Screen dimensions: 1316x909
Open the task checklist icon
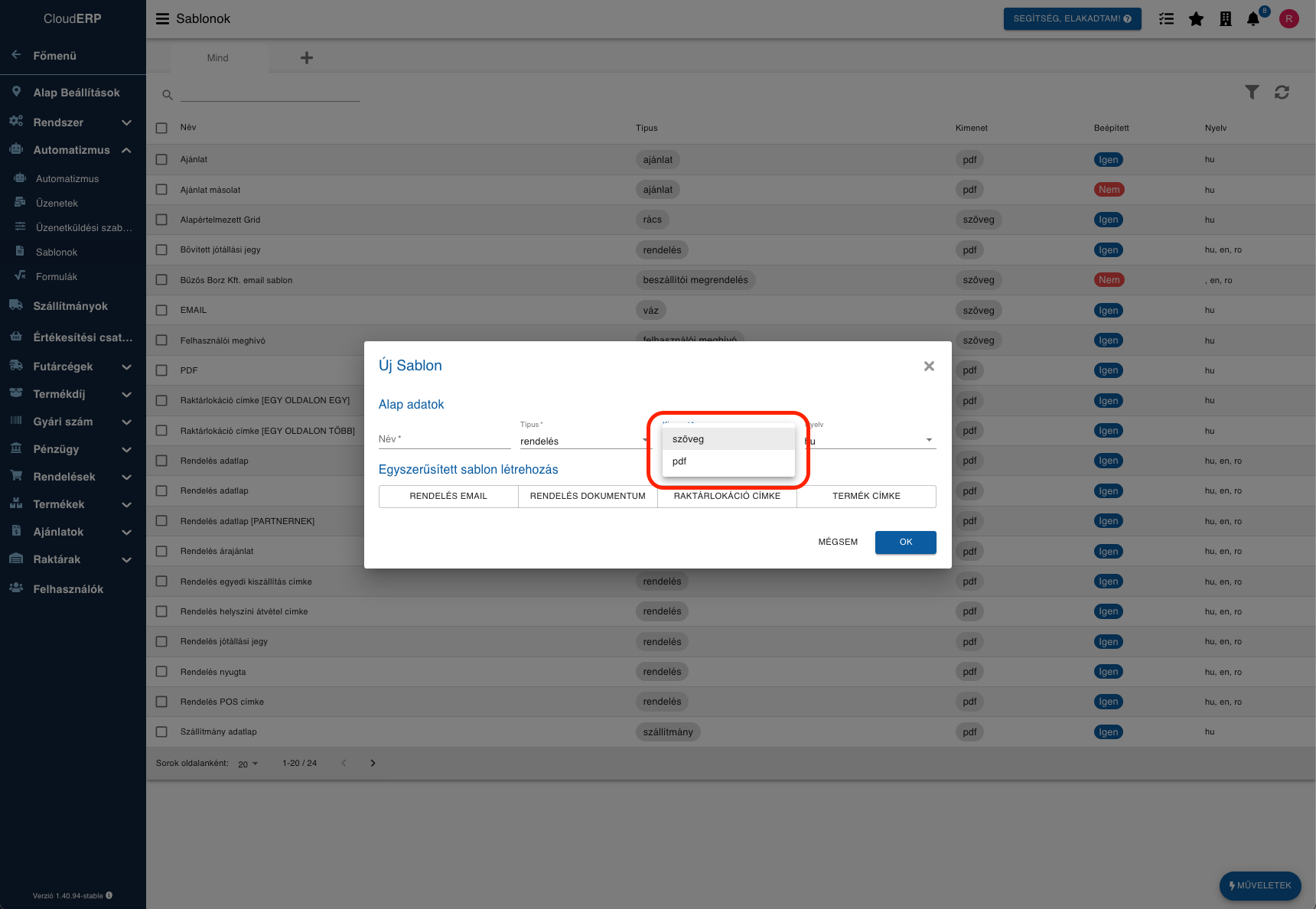click(1166, 19)
